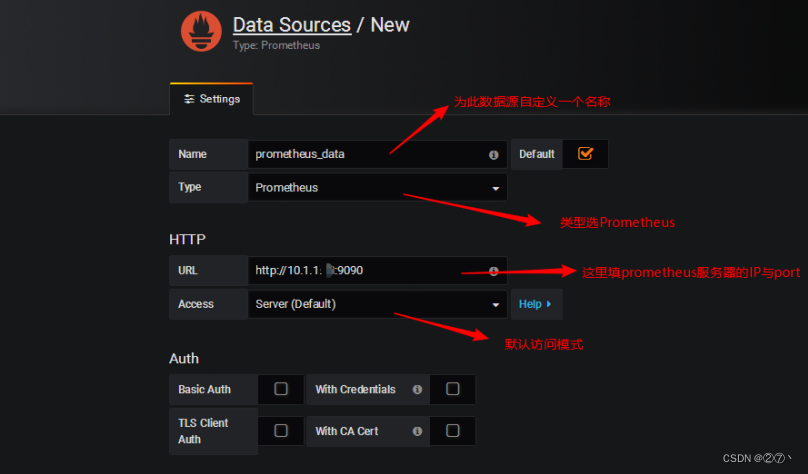Click the Name input field prometheus_data
Screen dimensions: 808x474
(378, 154)
